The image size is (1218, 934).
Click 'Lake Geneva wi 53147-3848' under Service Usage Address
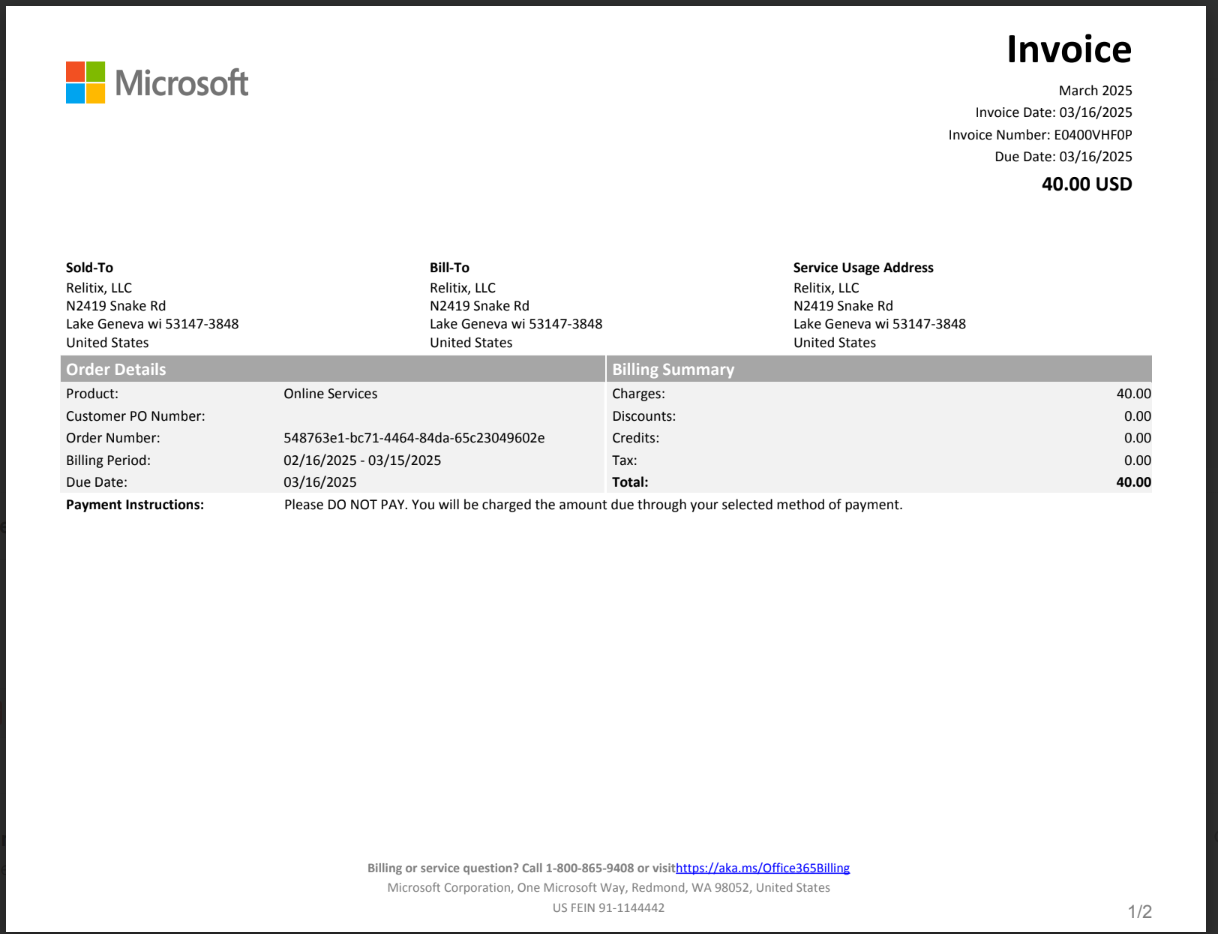click(880, 324)
